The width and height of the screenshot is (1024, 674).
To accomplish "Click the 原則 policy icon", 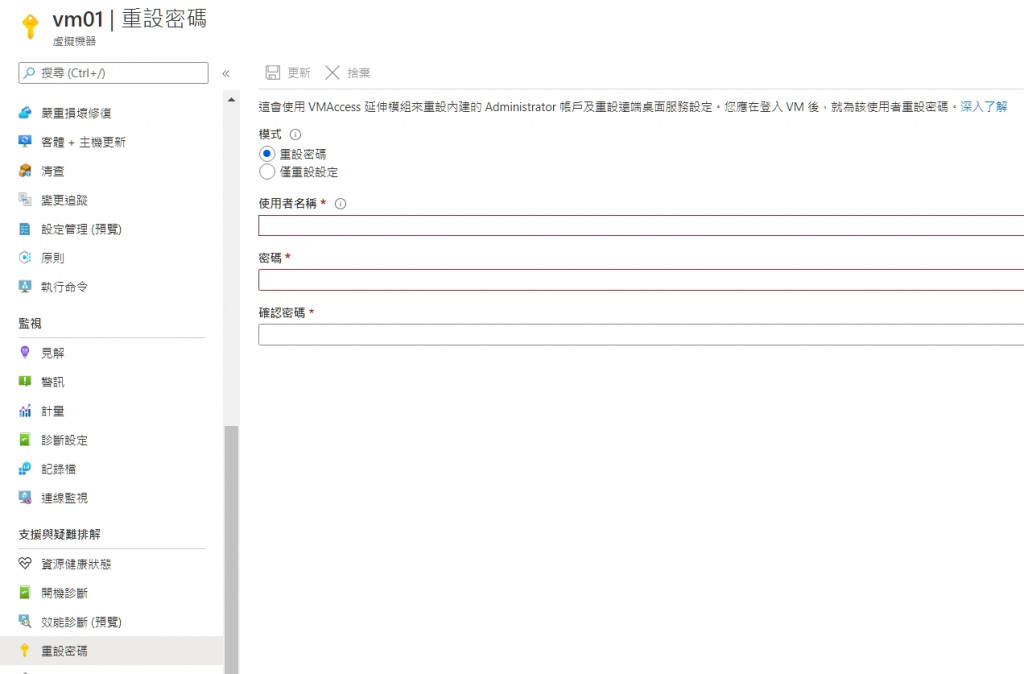I will tap(25, 257).
